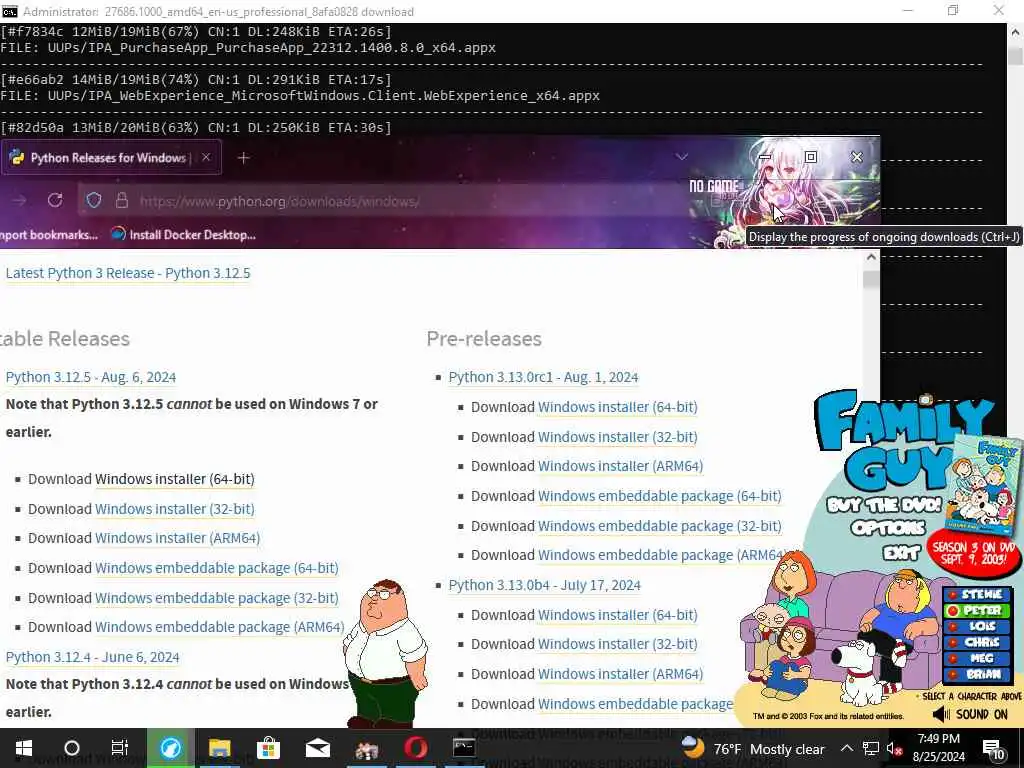
Task: Download Python 3.12.5 Windows installer (32-bit)
Action: 174,509
